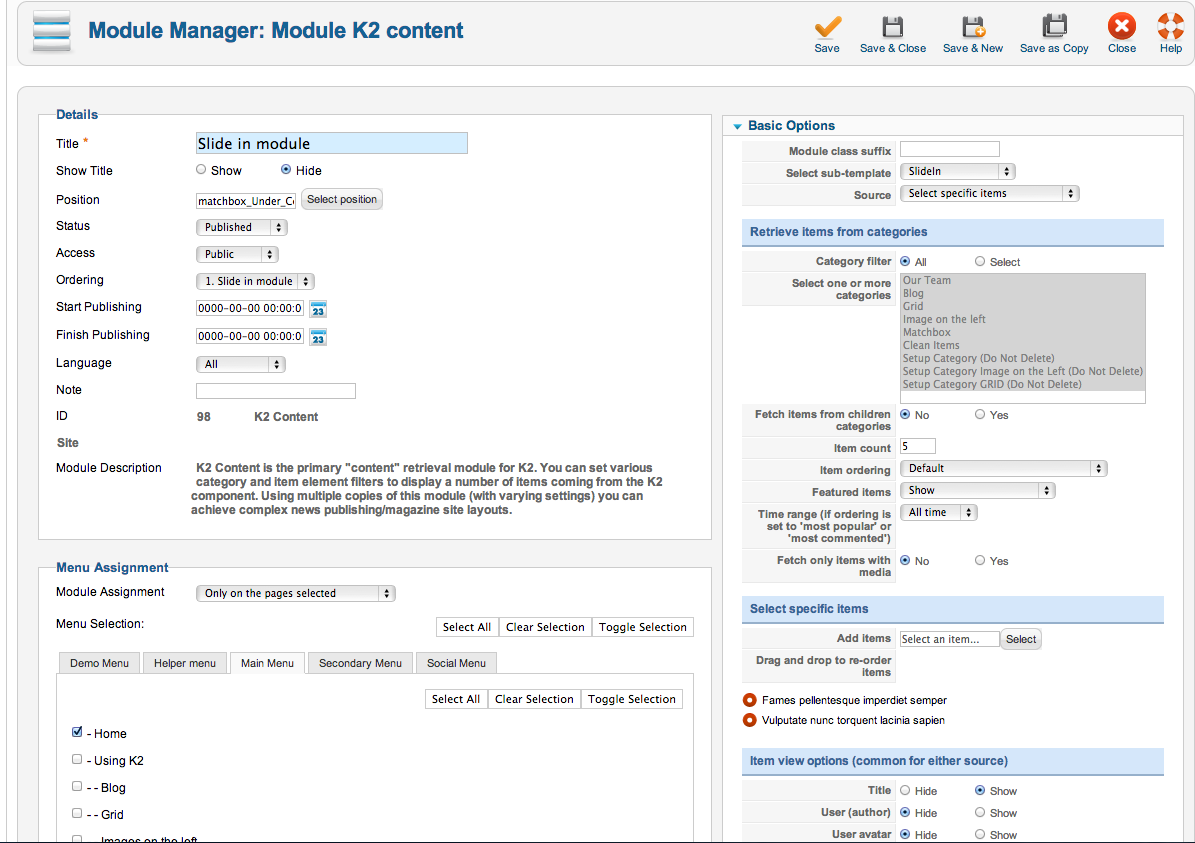Open the Featured items dropdown

tap(978, 491)
